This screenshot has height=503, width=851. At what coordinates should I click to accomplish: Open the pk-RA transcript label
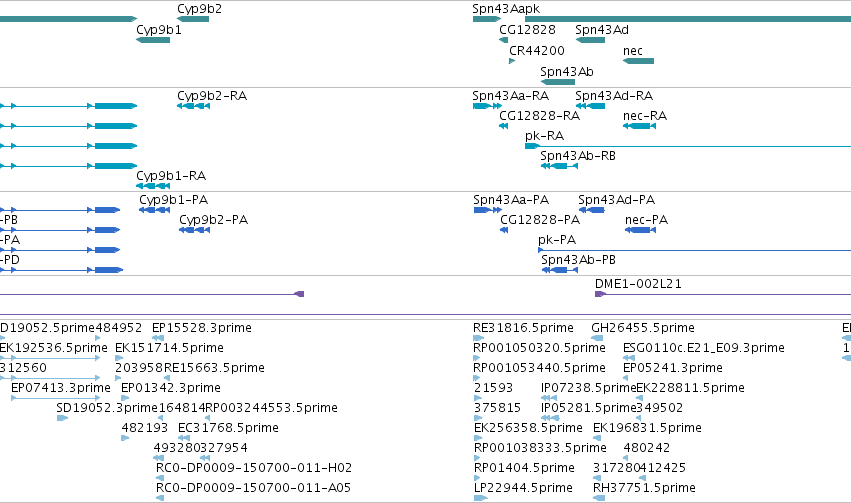click(x=544, y=136)
